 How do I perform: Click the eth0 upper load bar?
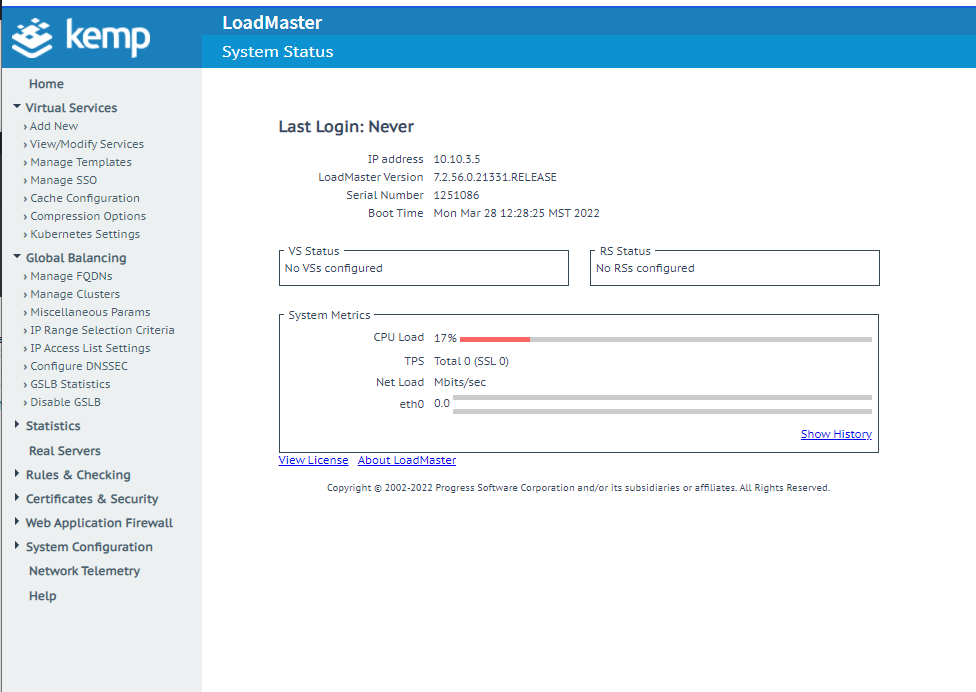click(x=662, y=397)
